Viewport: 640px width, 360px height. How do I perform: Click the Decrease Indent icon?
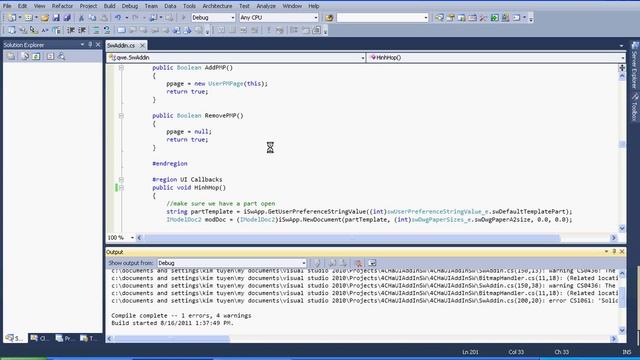71,30
